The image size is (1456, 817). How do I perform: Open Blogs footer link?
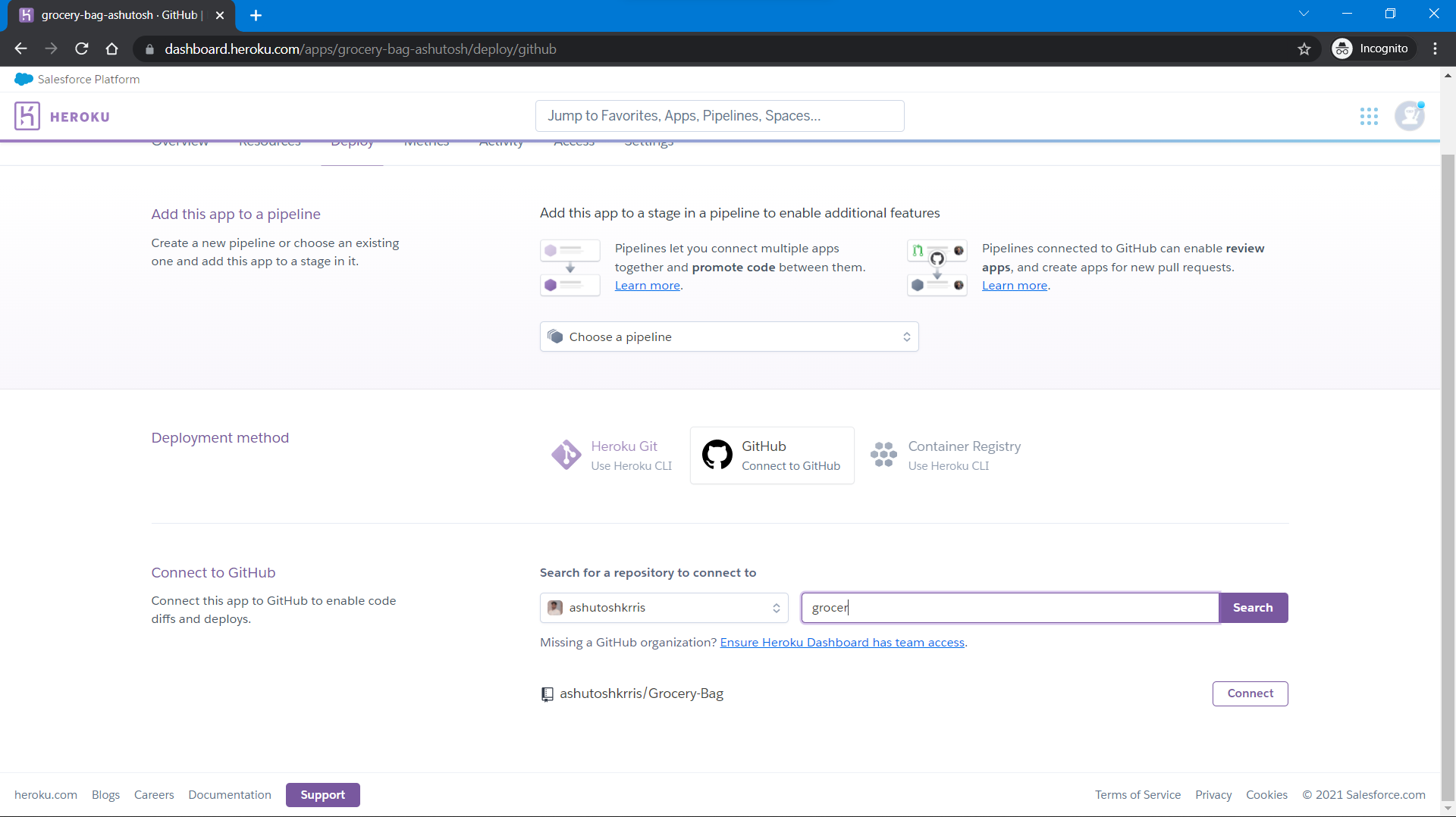point(105,795)
